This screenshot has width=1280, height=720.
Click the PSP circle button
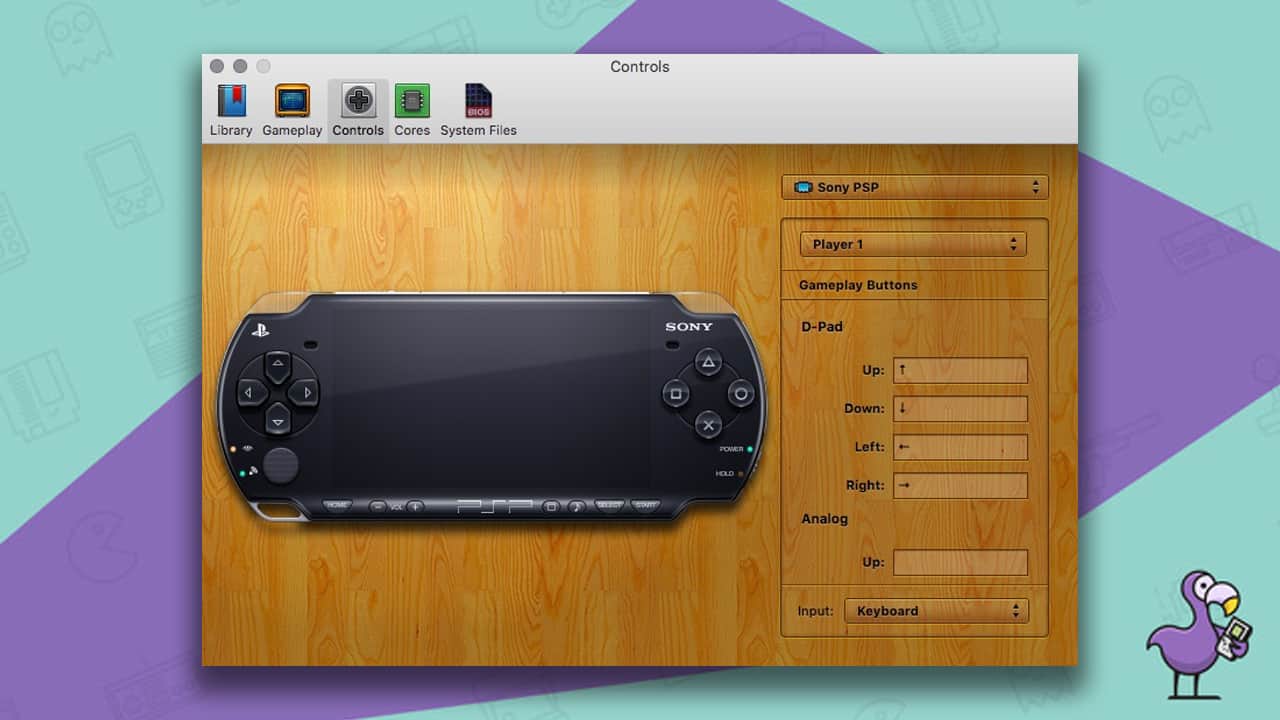pos(740,393)
